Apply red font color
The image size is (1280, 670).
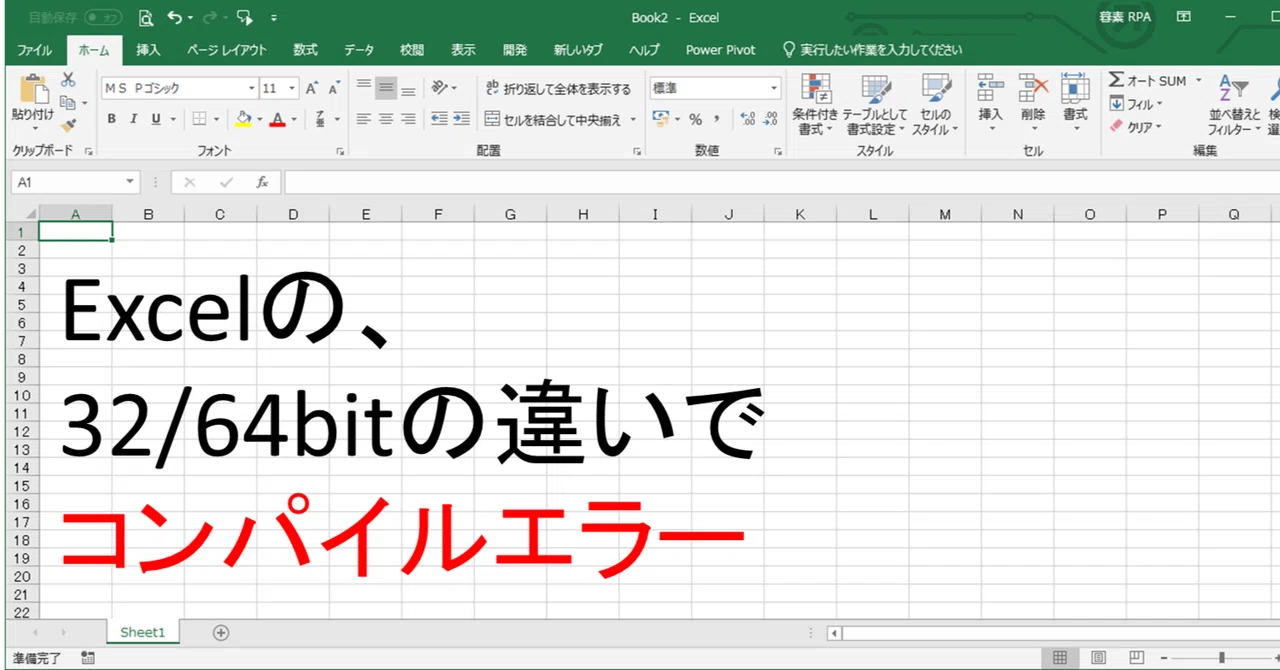277,119
